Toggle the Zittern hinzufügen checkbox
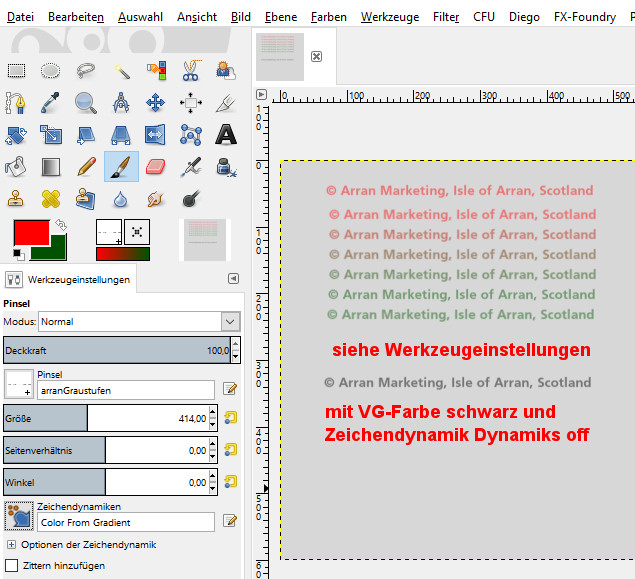 [12, 565]
